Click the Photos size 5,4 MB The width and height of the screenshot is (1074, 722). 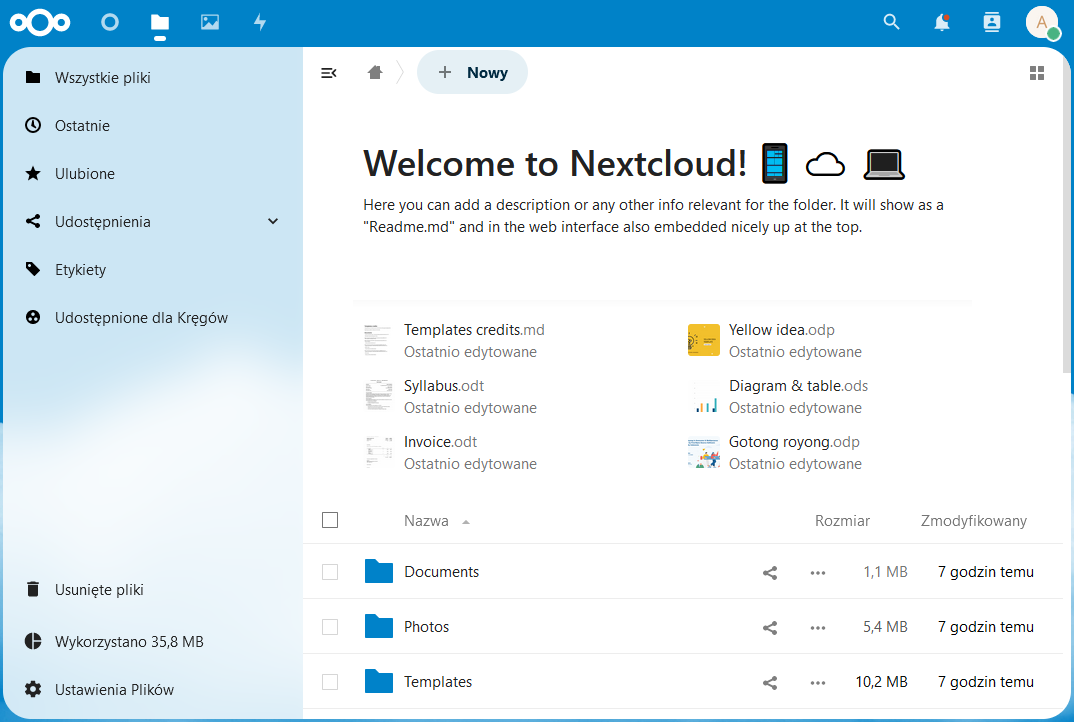click(x=885, y=627)
